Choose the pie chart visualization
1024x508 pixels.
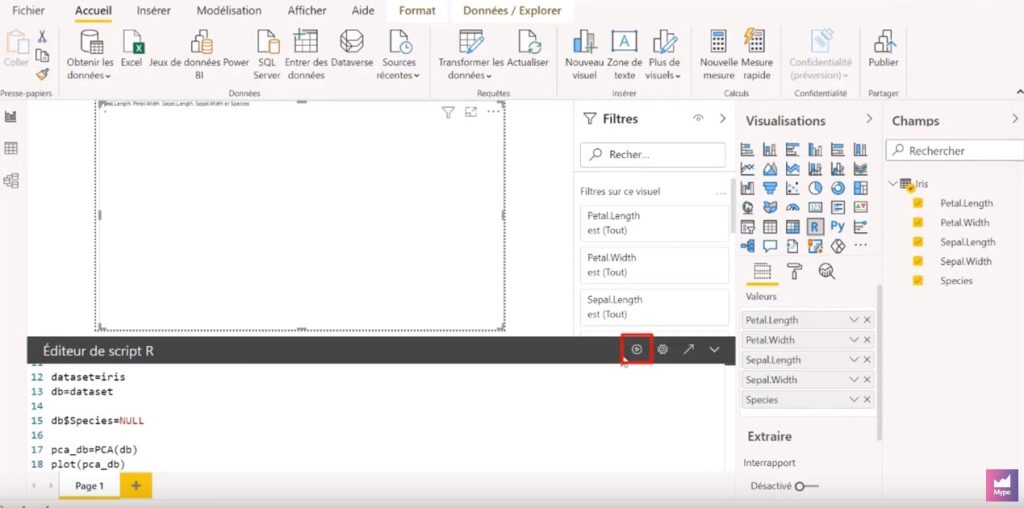[x=815, y=188]
